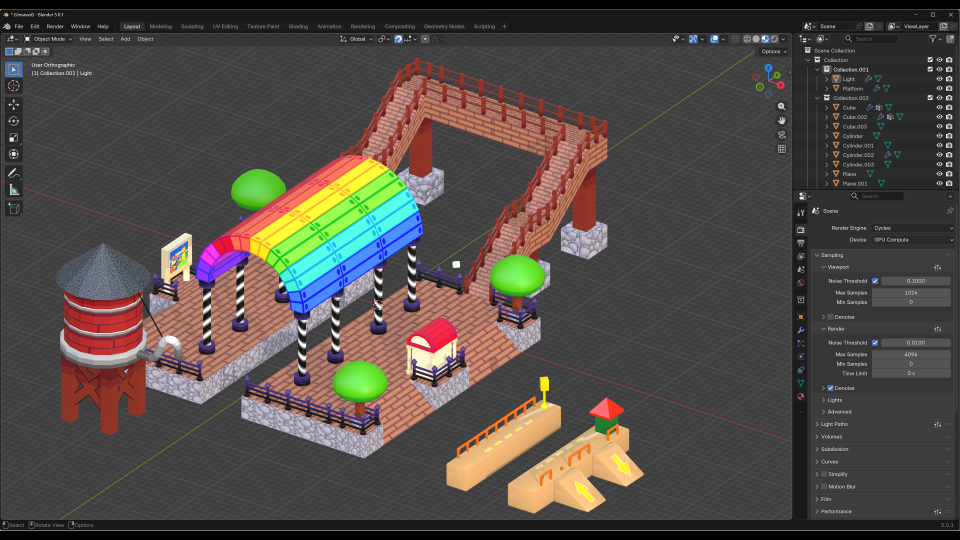Collapse Collection.002 in the outliner
The width and height of the screenshot is (960, 540).
(817, 98)
